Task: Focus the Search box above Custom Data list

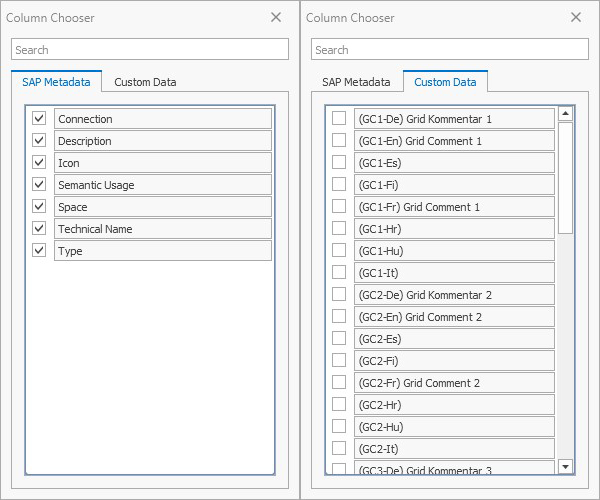Action: click(450, 49)
